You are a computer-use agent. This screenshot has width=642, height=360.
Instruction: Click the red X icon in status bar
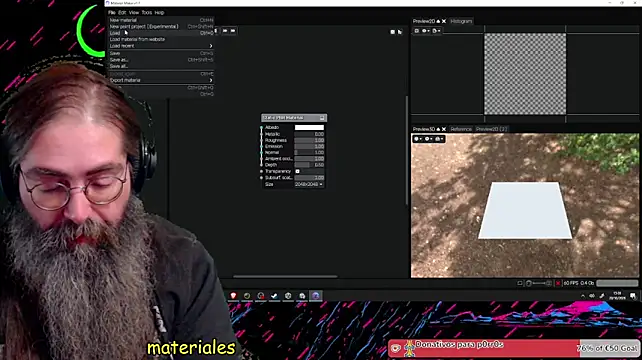pos(558,283)
